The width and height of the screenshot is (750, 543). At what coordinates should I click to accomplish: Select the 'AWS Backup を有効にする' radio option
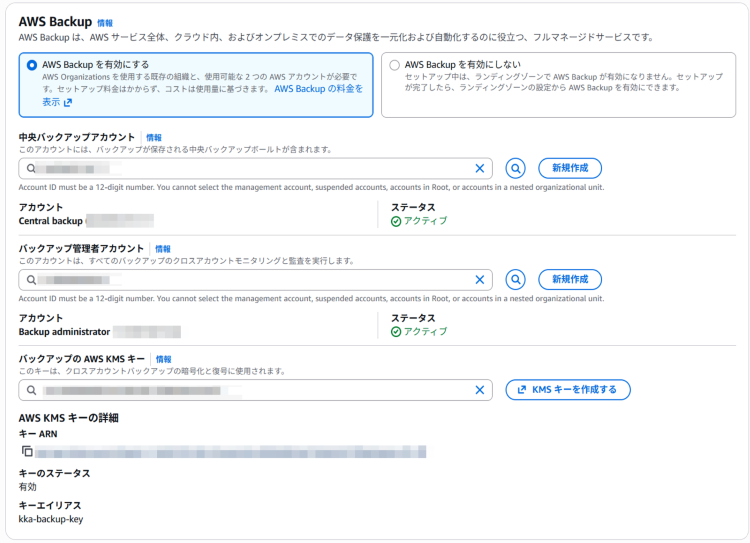click(x=32, y=65)
